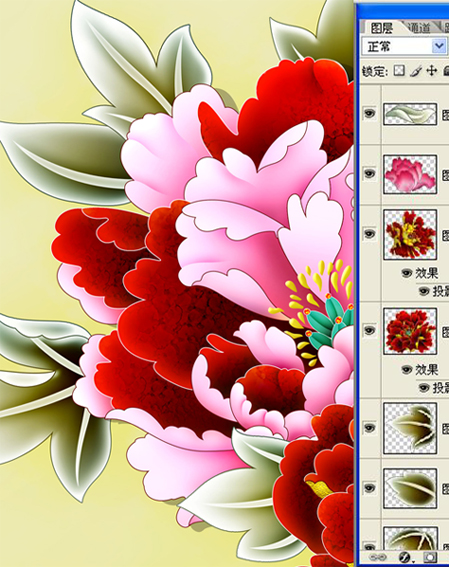Click the add layer mask icon
This screenshot has width=449, height=567.
pyautogui.click(x=429, y=557)
